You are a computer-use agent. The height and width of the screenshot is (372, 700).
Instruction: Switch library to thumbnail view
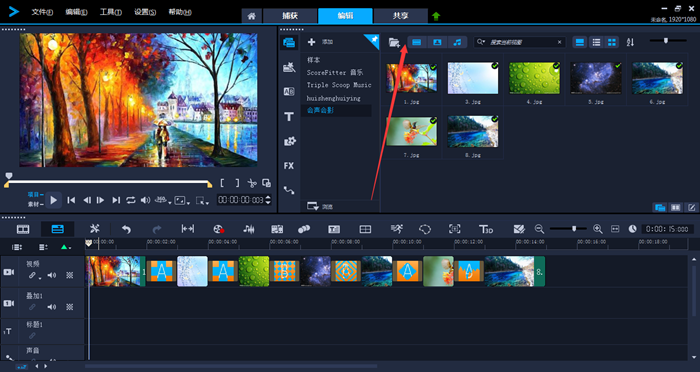coord(612,42)
